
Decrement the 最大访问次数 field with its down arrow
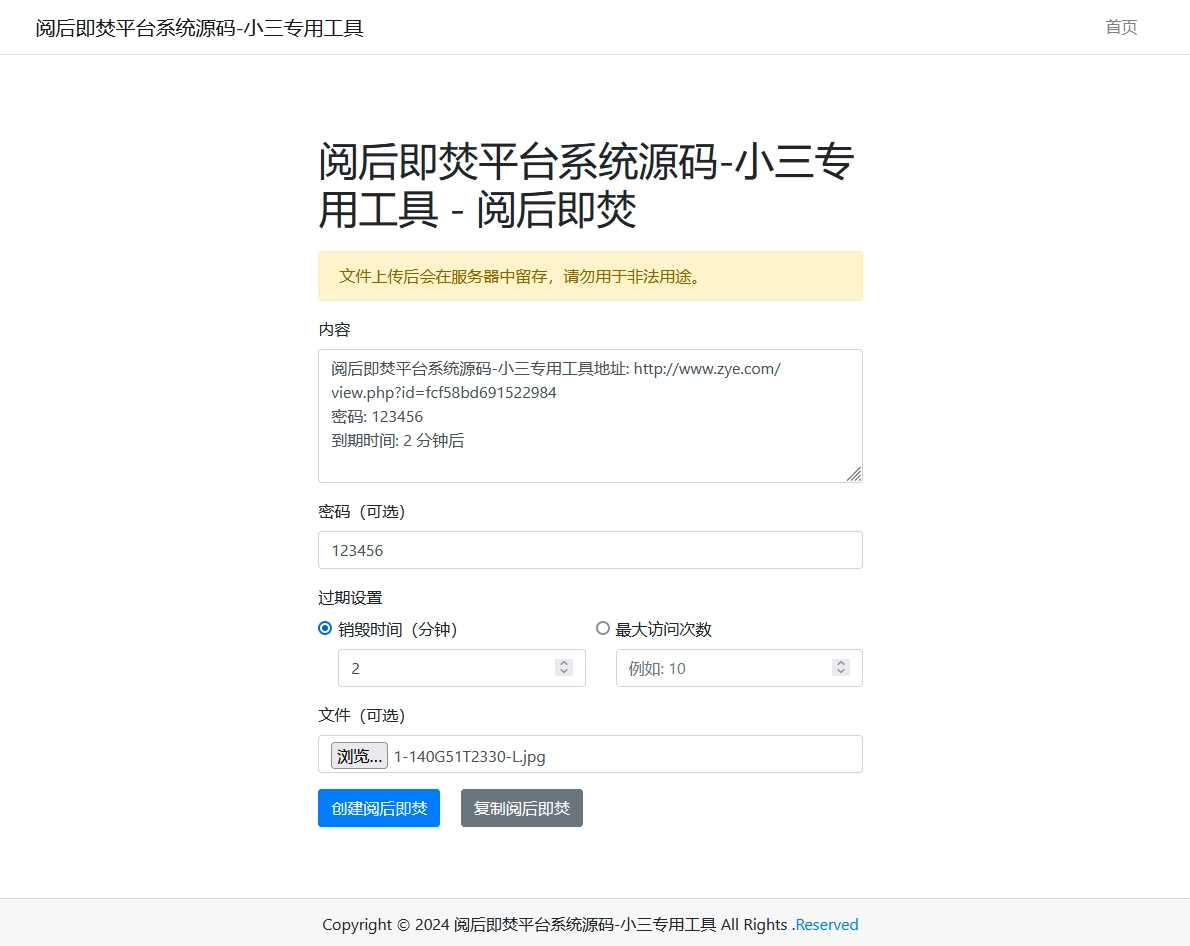click(x=840, y=673)
